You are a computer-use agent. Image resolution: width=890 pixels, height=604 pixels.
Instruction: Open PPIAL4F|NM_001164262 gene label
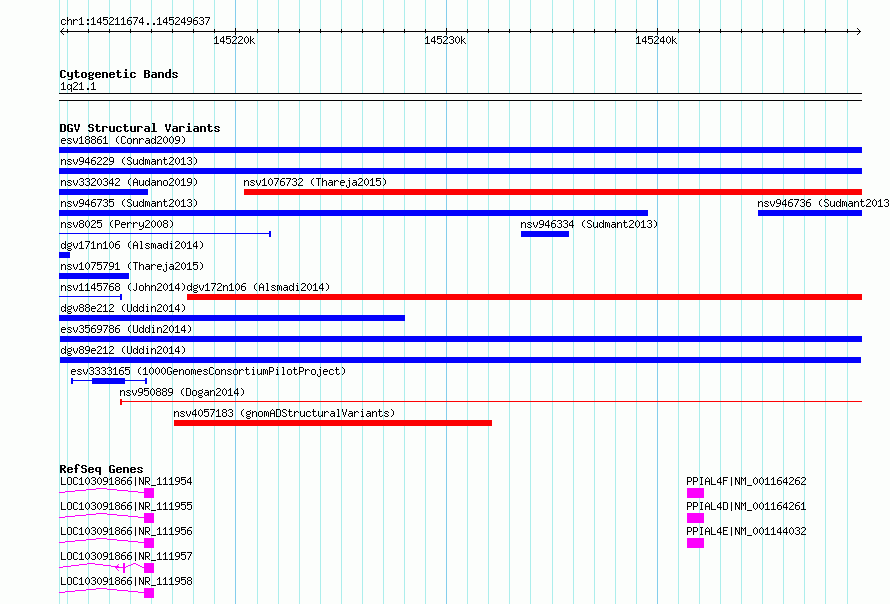[746, 481]
